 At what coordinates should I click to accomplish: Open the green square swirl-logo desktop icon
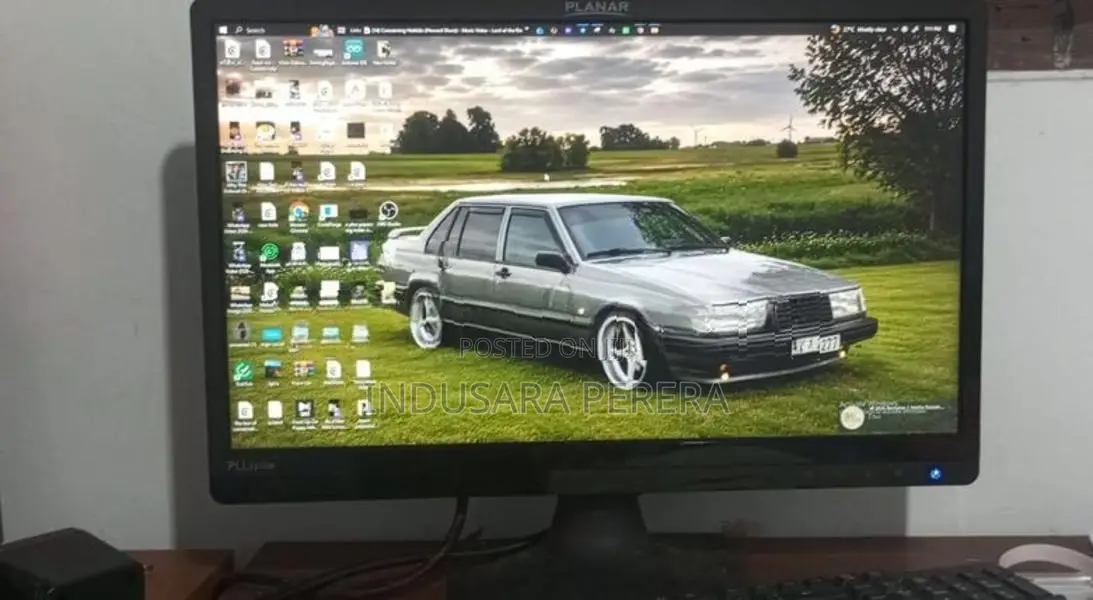pyautogui.click(x=243, y=371)
